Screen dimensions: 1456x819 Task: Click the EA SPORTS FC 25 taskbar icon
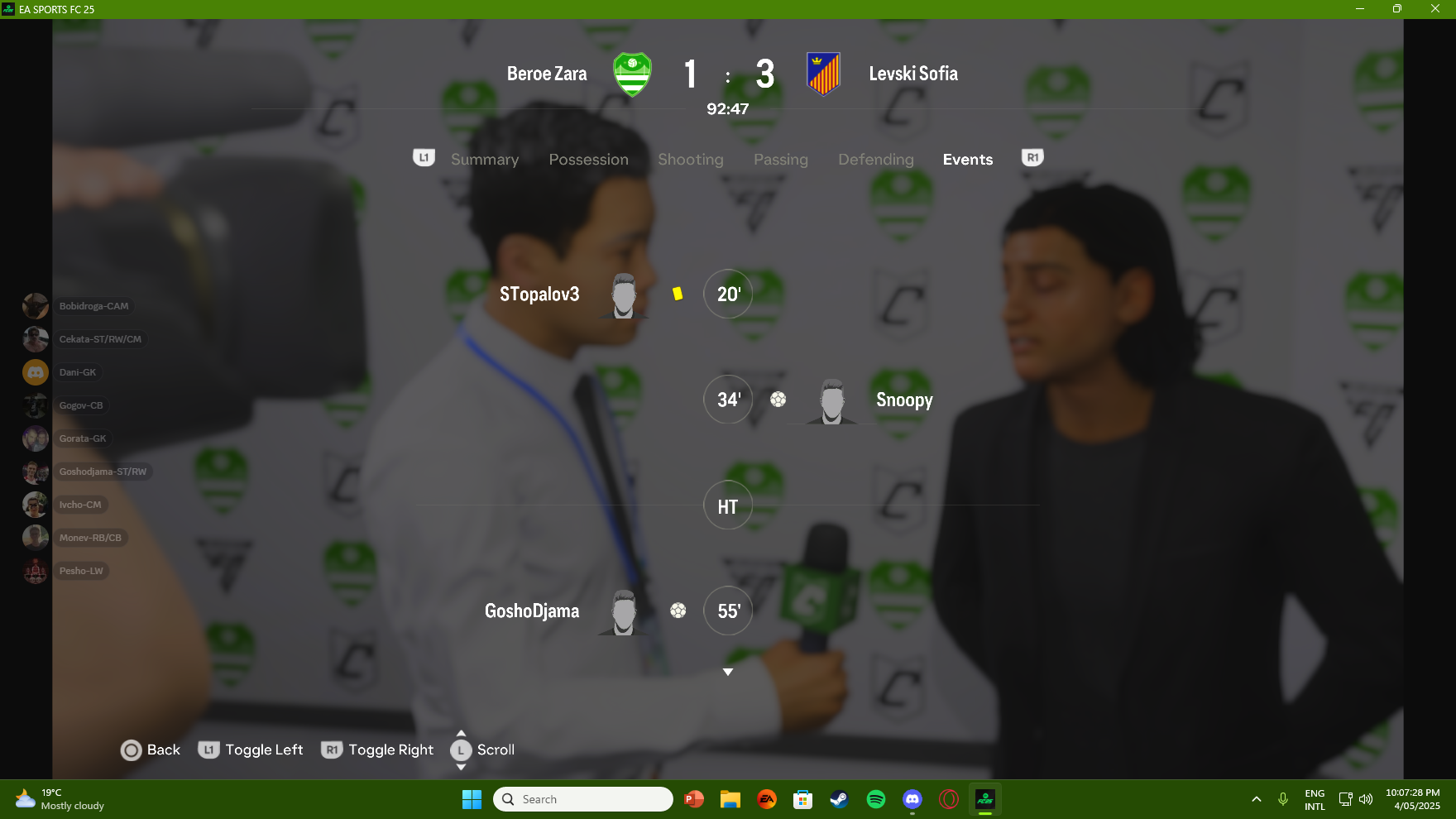(984, 799)
